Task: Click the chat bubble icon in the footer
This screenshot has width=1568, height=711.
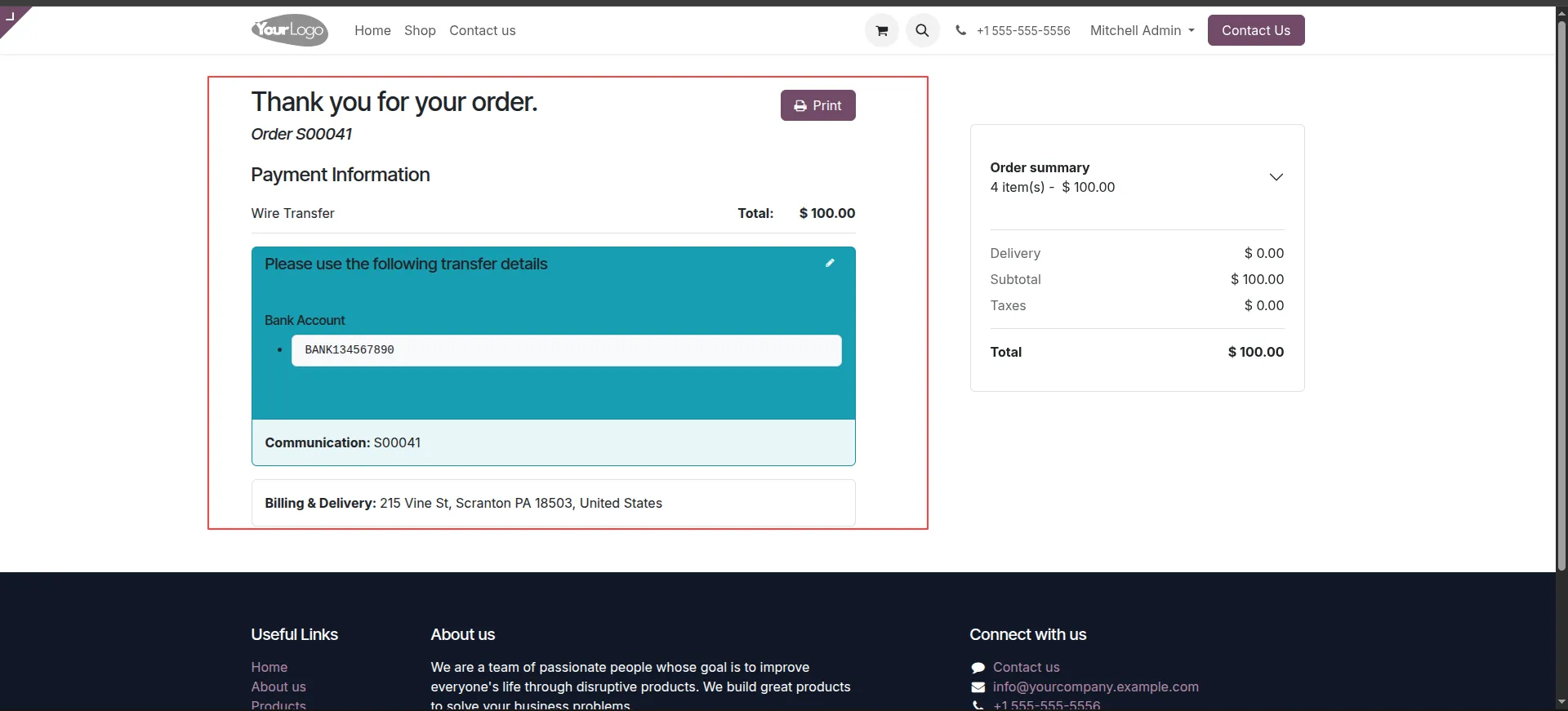Action: (978, 668)
